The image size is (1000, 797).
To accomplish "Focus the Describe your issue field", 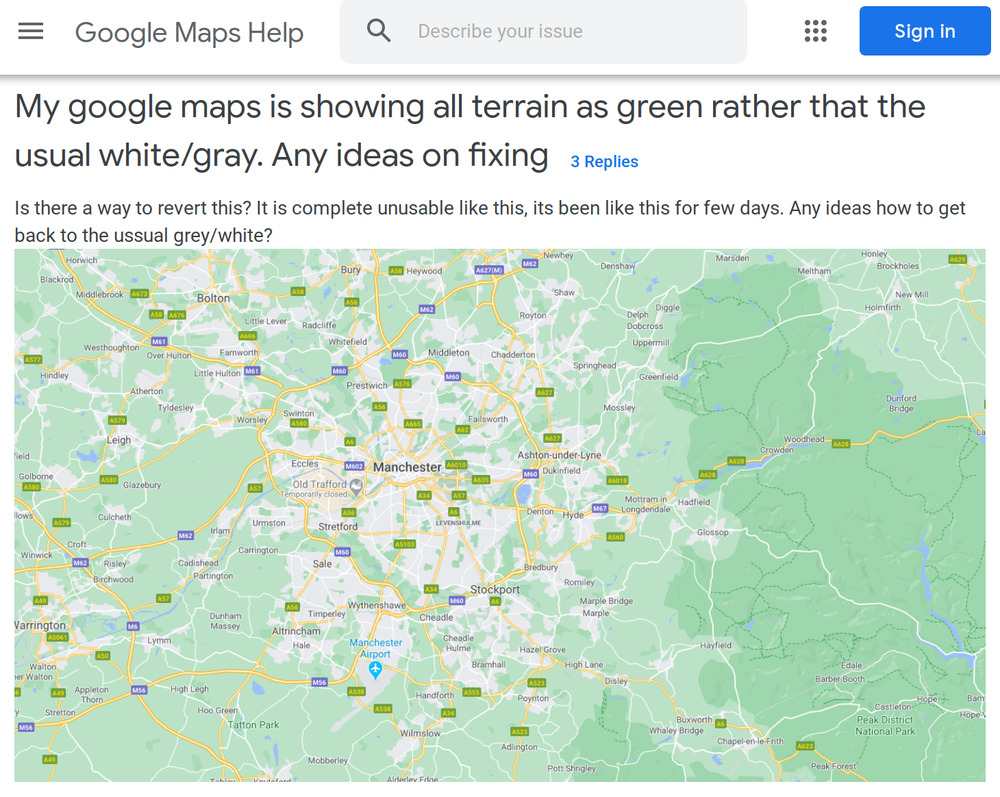I will point(543,31).
